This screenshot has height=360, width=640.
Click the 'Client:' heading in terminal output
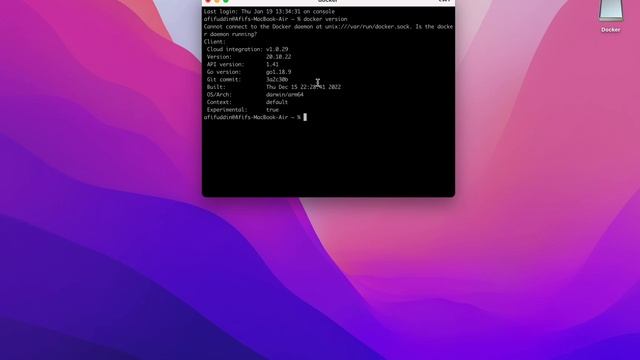coord(214,42)
